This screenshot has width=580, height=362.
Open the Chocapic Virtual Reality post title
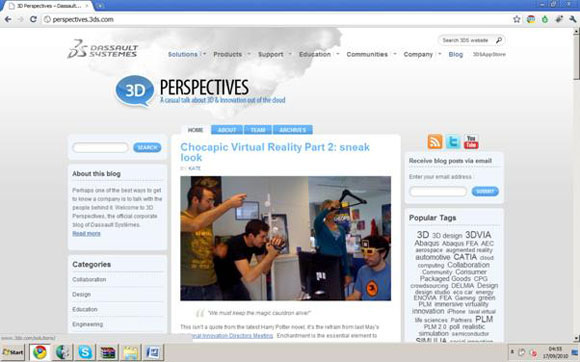(275, 152)
